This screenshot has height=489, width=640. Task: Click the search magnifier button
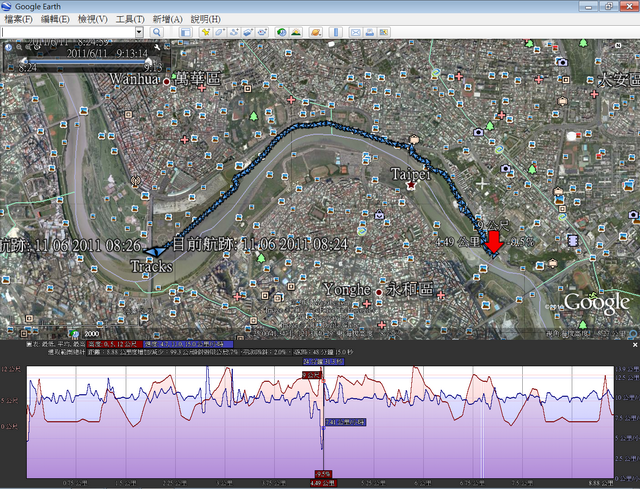coord(157,32)
